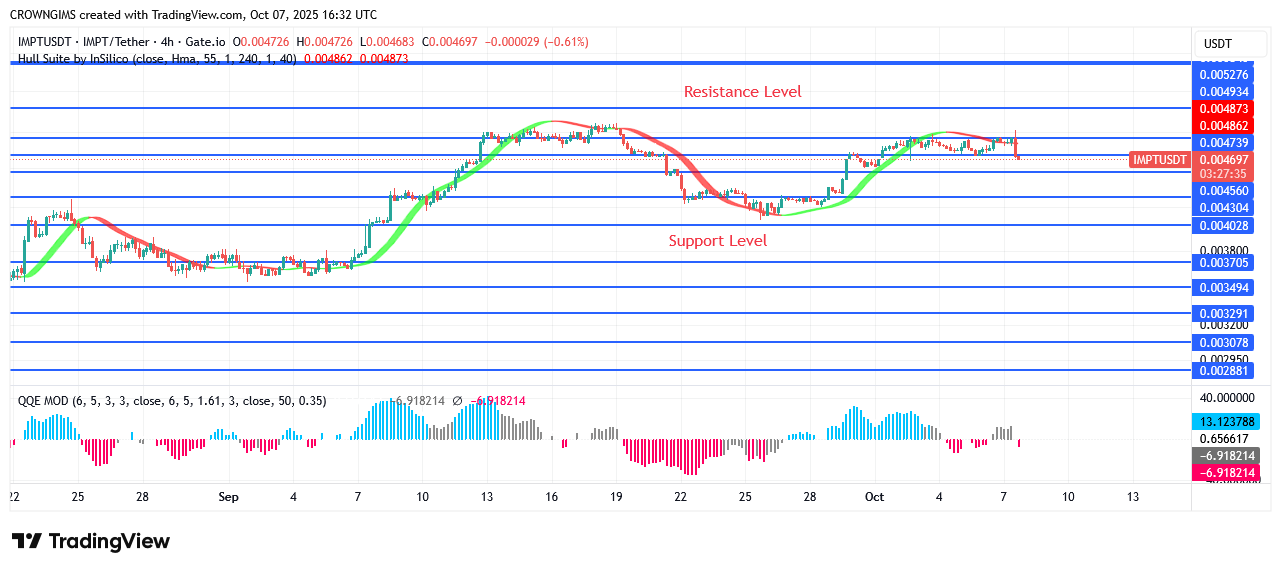Viewport: 1281px width, 571px height.
Task: Click the close value C0.004697 in header
Action: [x=451, y=42]
